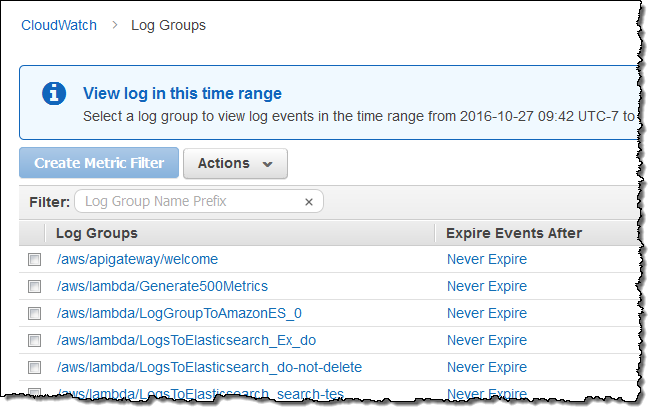Open the LogsToElasticsearch_do-not-delete log group

click(x=209, y=368)
